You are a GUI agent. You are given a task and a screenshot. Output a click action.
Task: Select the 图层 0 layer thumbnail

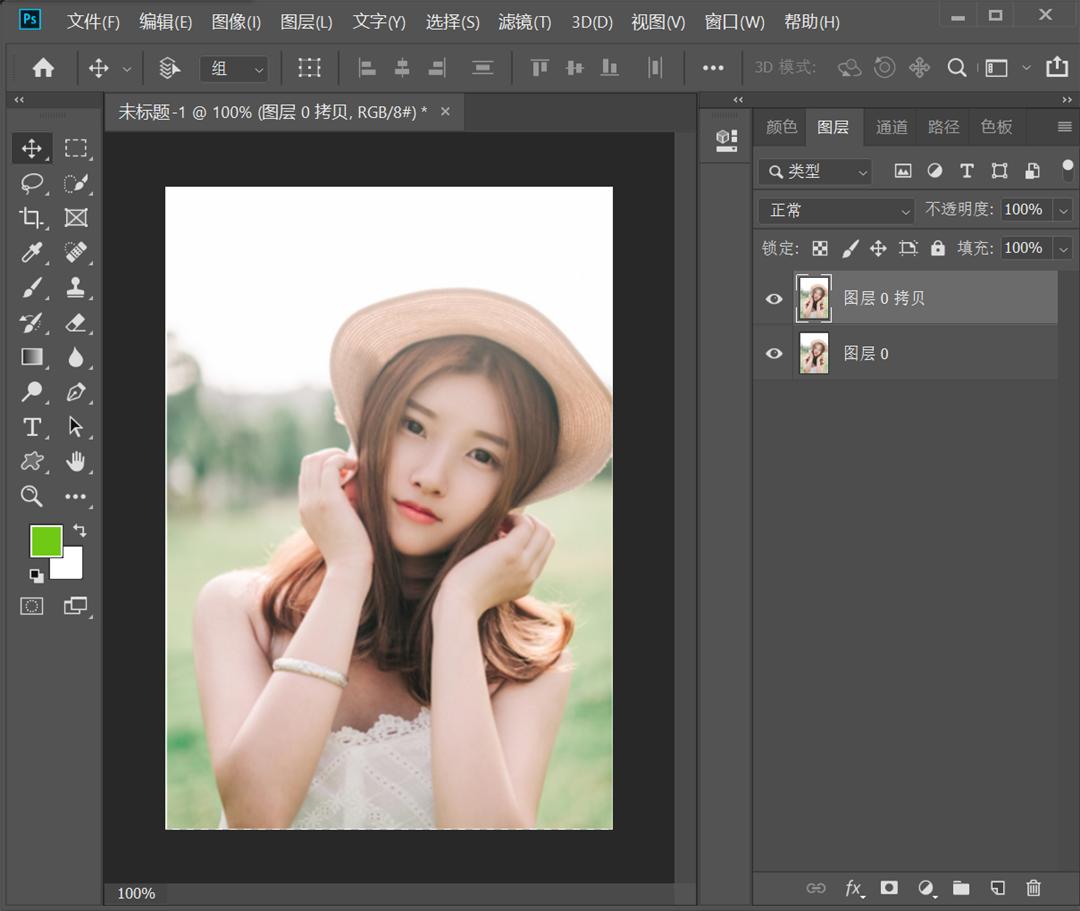pos(814,353)
